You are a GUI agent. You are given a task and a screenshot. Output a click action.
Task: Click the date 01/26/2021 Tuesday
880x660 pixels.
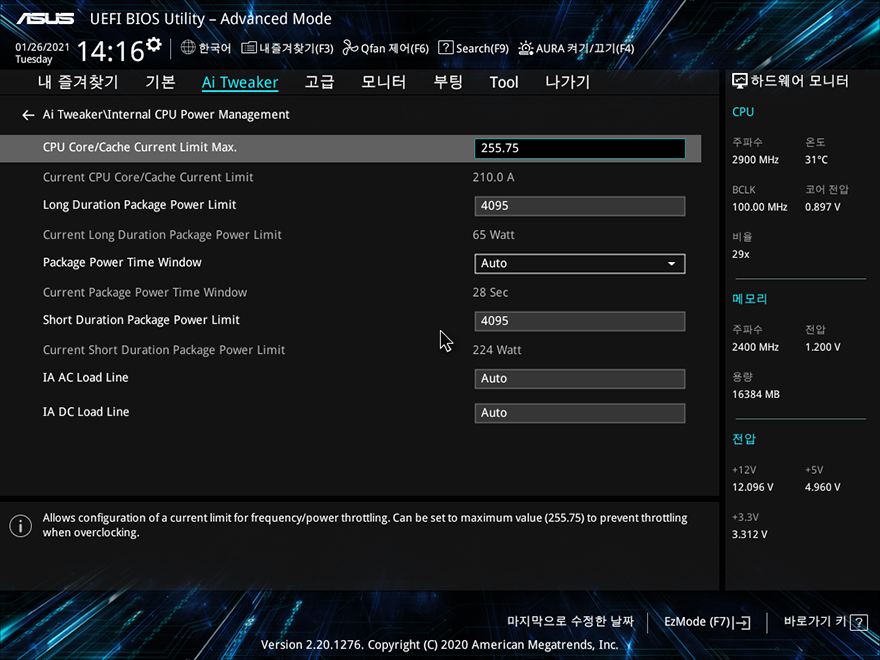[x=42, y=53]
